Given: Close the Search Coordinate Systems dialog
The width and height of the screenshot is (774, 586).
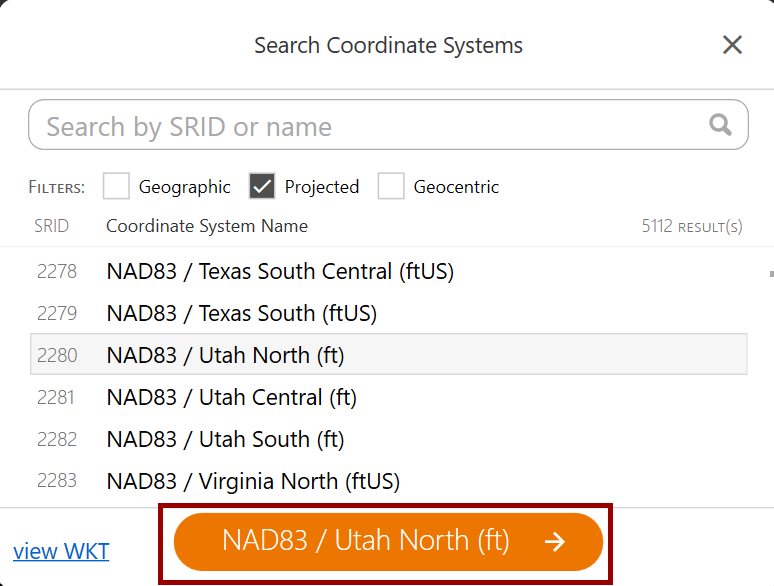Looking at the screenshot, I should tap(732, 45).
